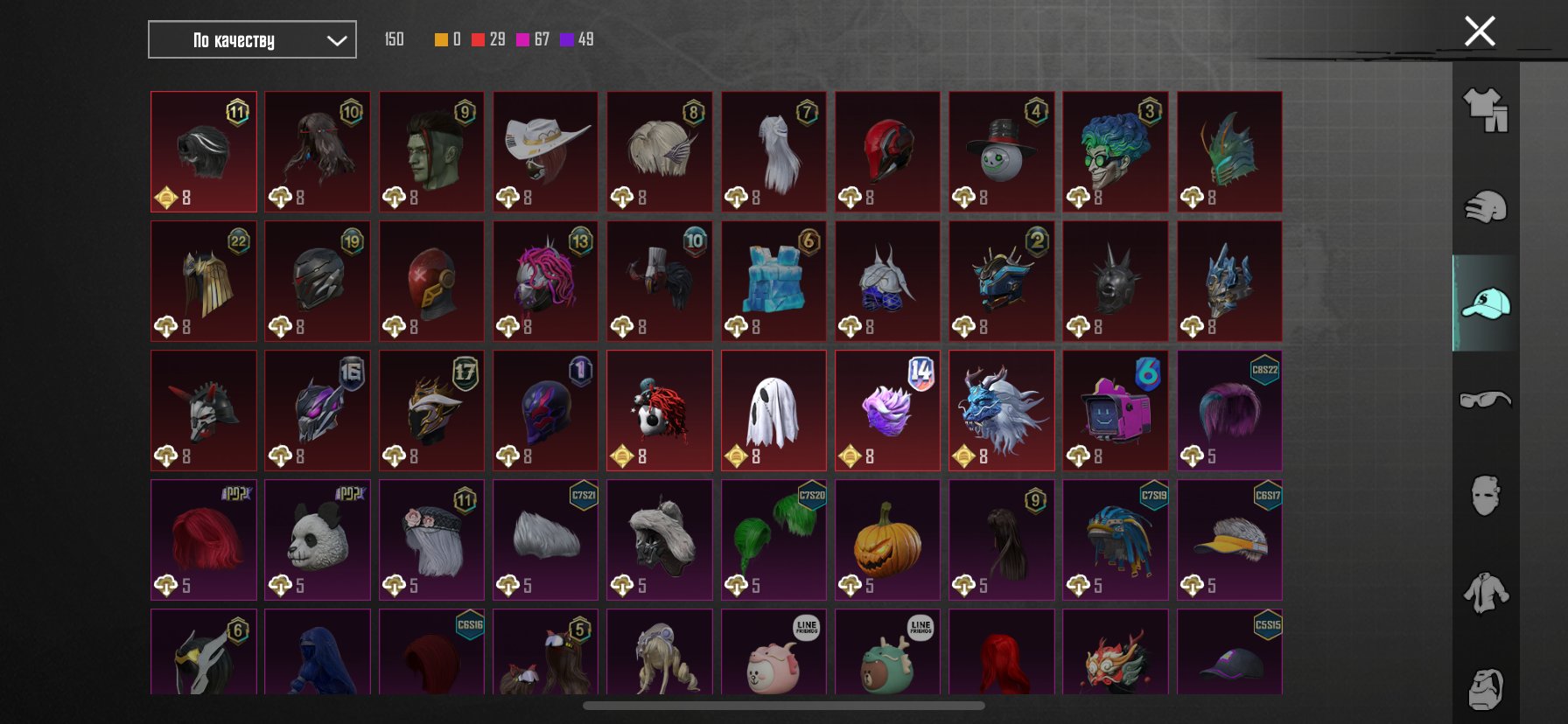Open the glasses category icon
1568x724 pixels.
(x=1486, y=400)
